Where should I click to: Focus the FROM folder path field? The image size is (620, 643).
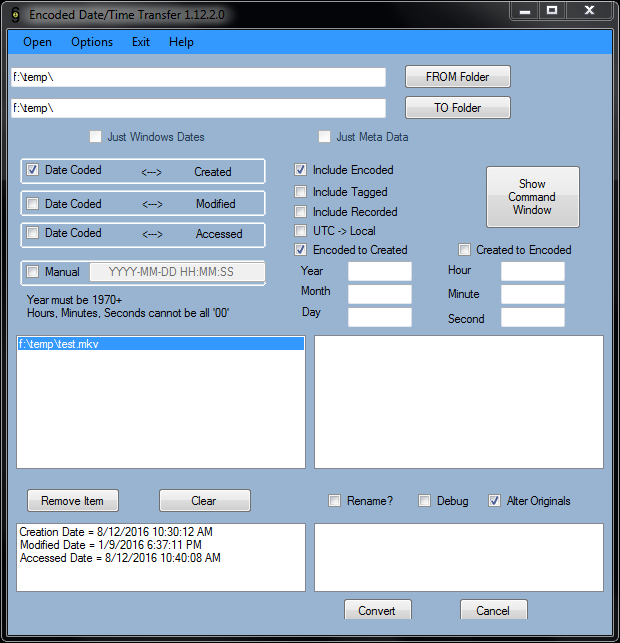[198, 77]
